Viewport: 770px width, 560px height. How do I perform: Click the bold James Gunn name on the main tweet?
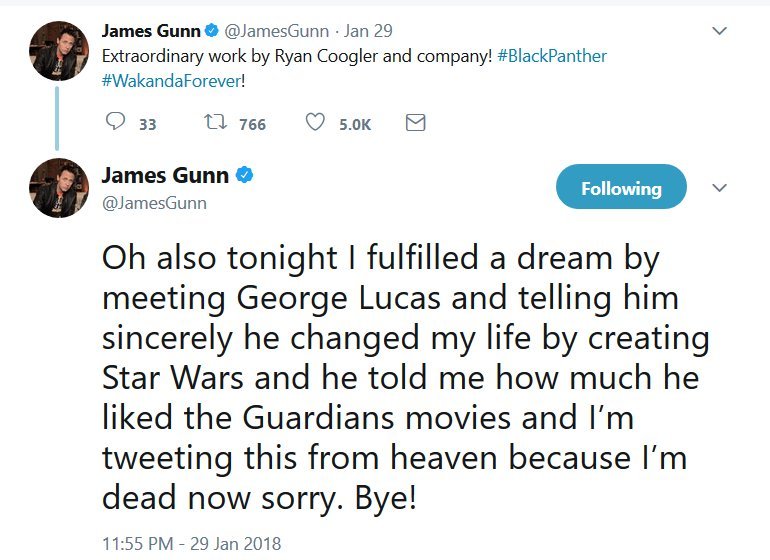pyautogui.click(x=165, y=177)
